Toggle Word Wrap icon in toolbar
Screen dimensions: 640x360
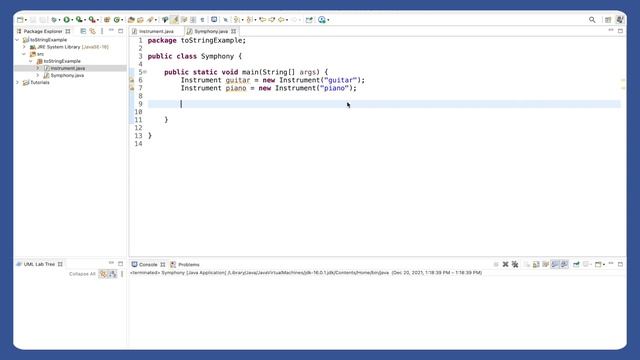pyautogui.click(x=184, y=20)
